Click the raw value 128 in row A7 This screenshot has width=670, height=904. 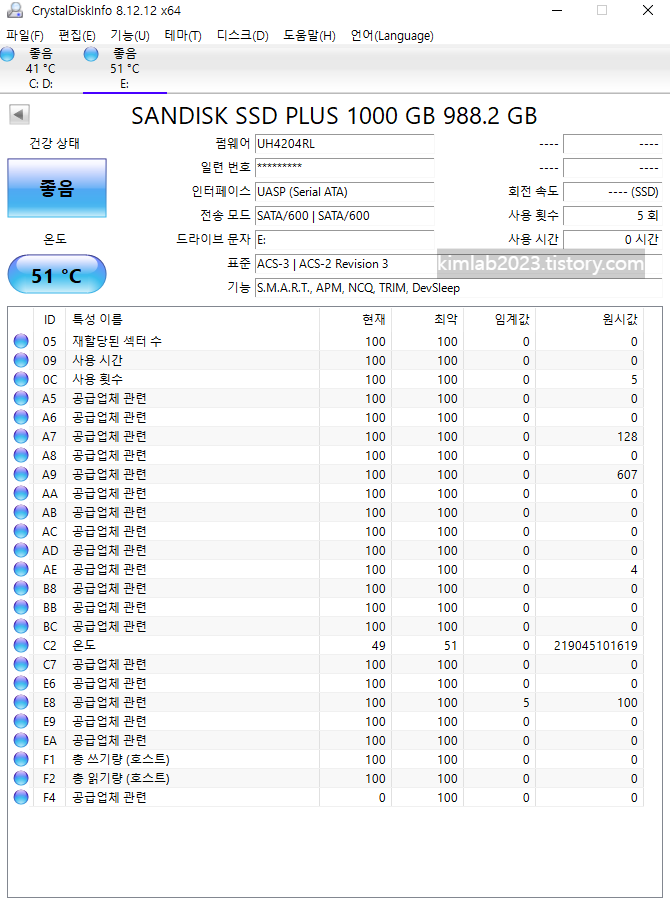tap(627, 436)
